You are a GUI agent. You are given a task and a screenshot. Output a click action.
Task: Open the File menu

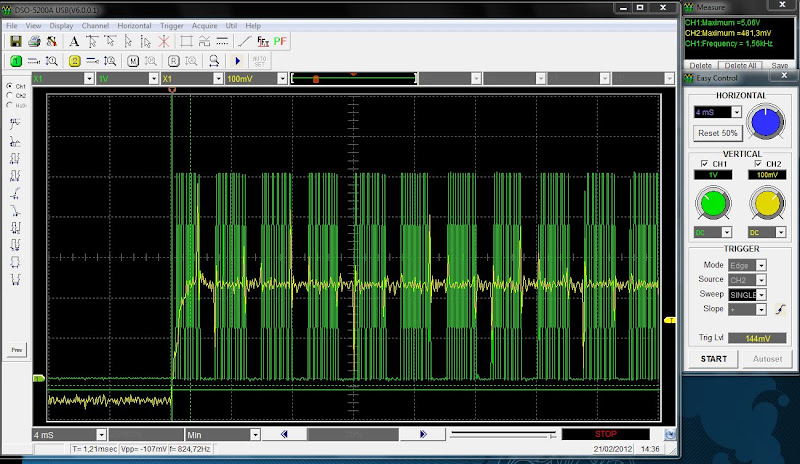click(x=11, y=26)
